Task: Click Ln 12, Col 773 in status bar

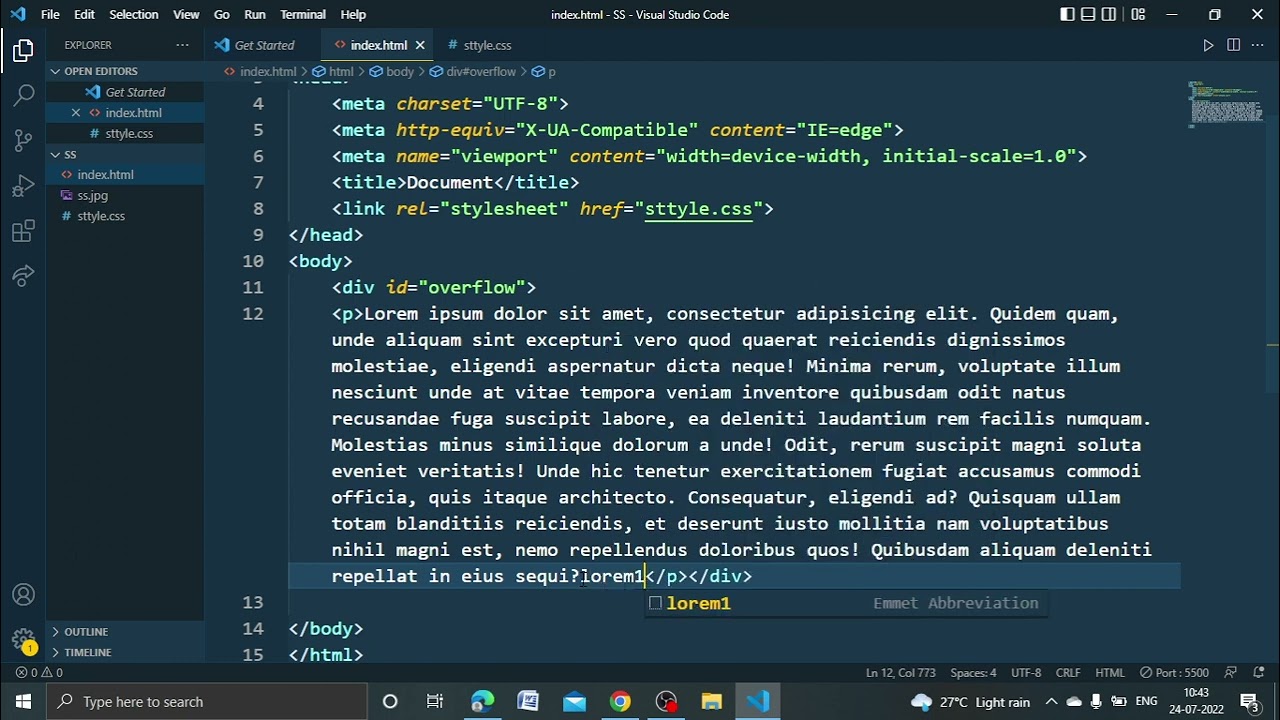Action: [x=901, y=673]
